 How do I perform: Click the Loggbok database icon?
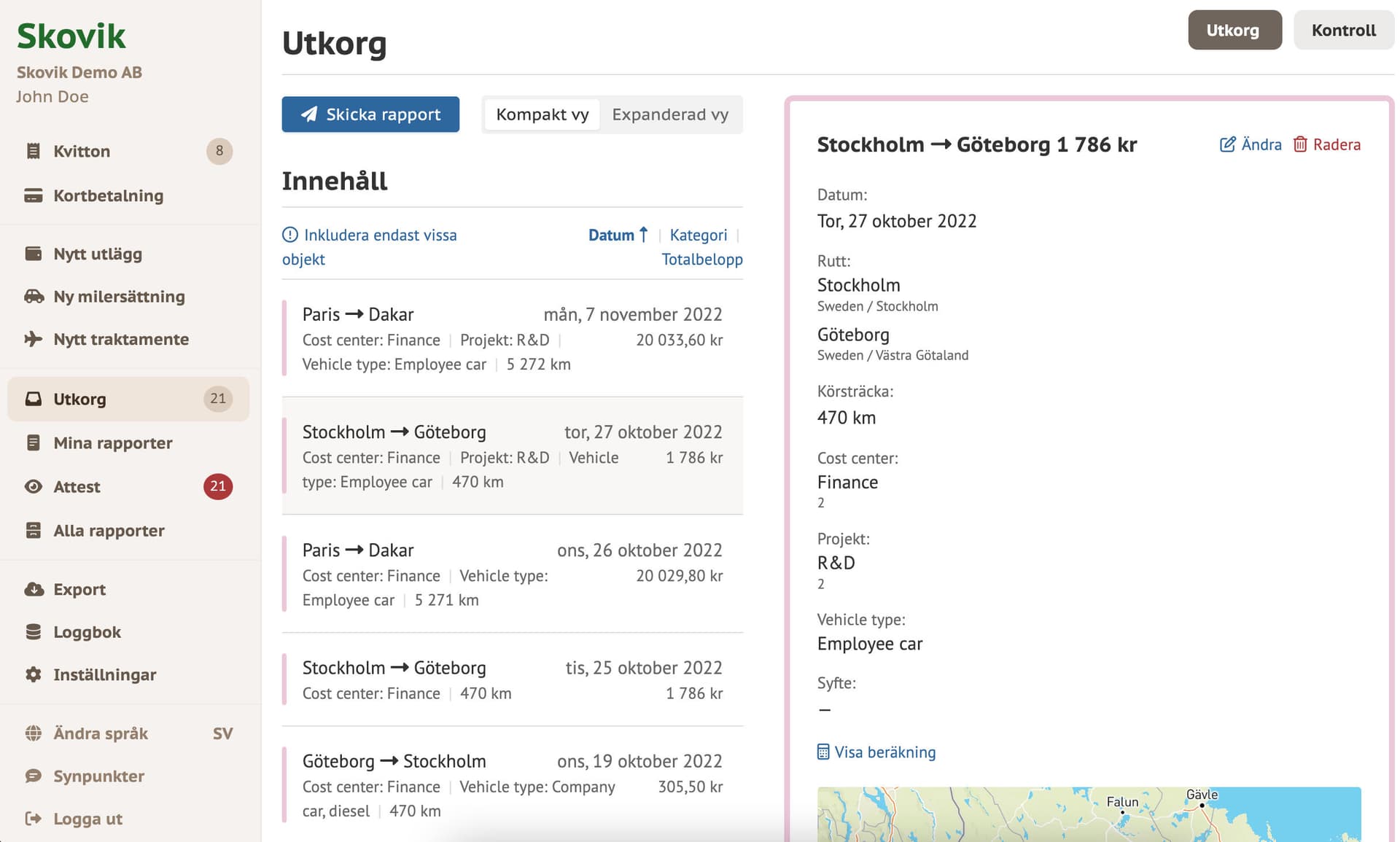point(33,632)
